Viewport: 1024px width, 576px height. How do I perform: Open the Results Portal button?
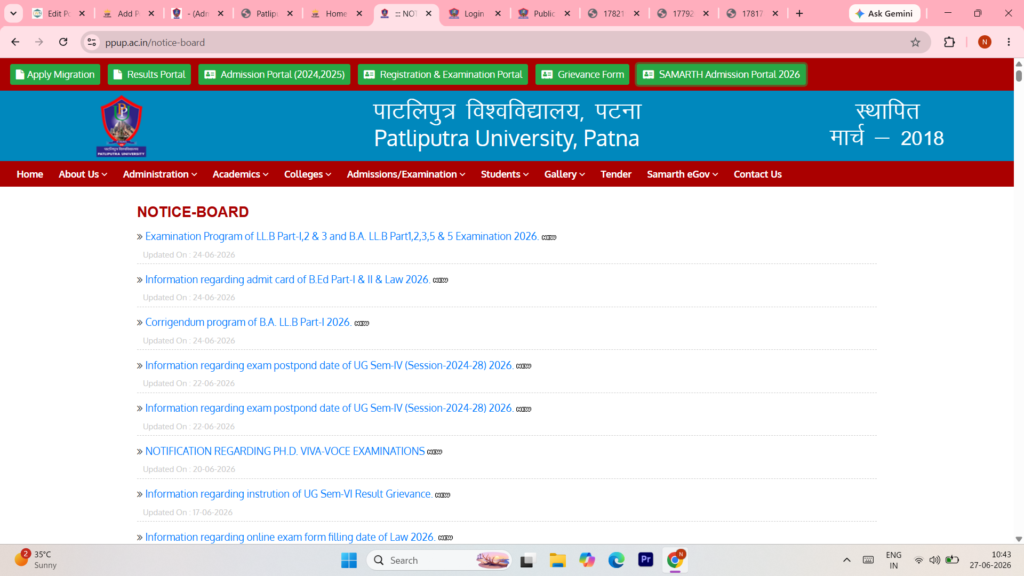point(149,74)
